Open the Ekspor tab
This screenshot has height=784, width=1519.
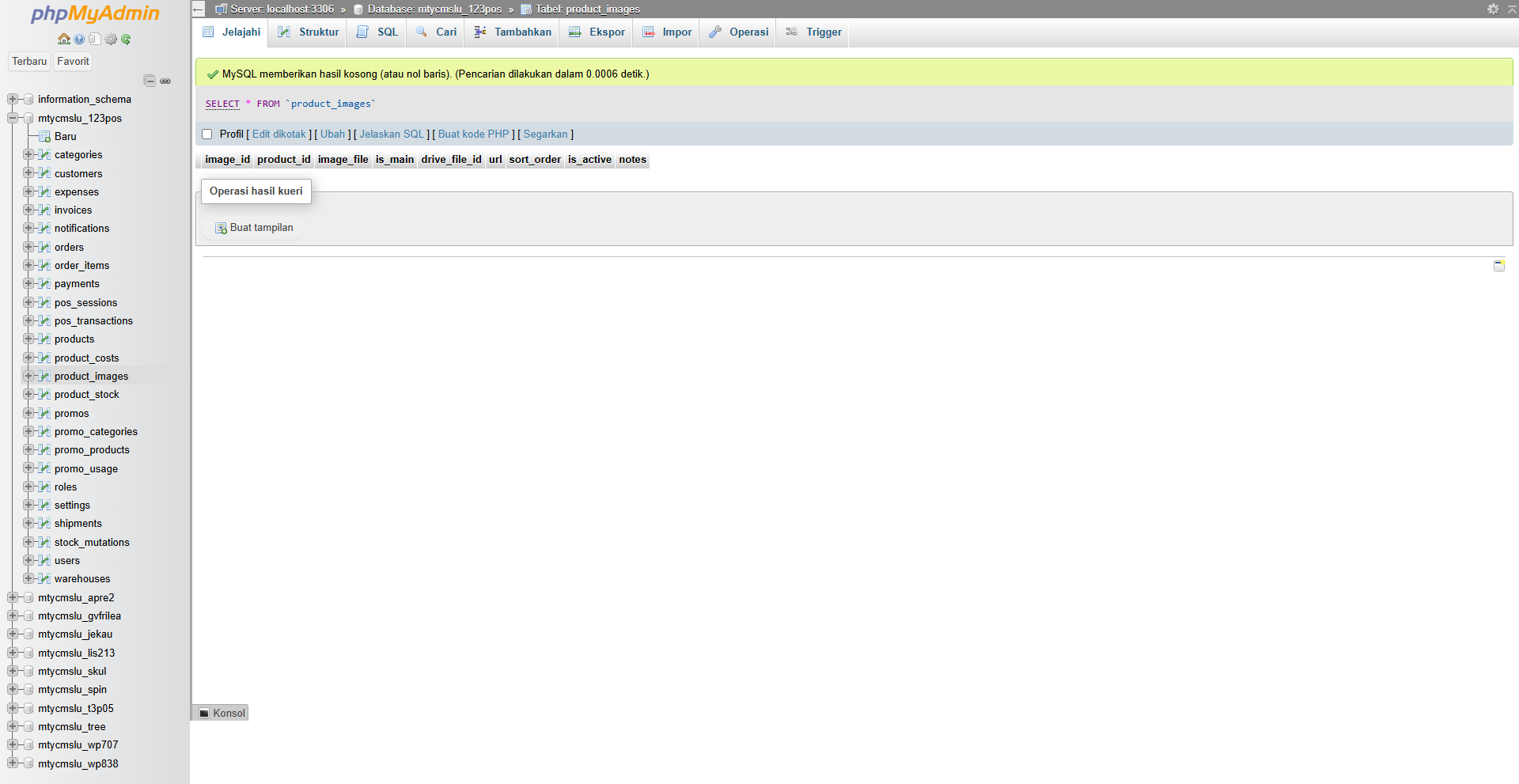click(x=597, y=32)
